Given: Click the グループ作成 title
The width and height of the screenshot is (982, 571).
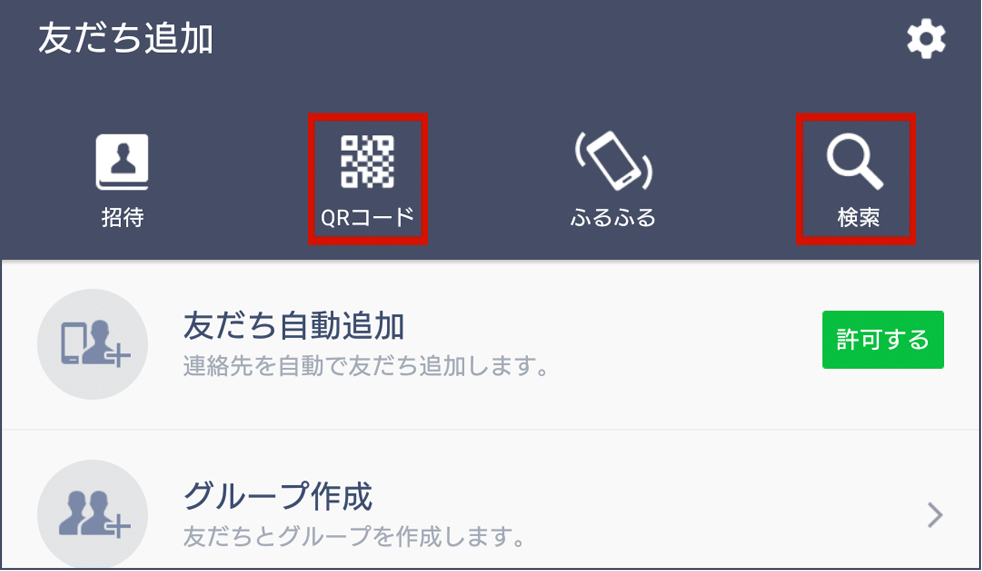Looking at the screenshot, I should (x=278, y=496).
